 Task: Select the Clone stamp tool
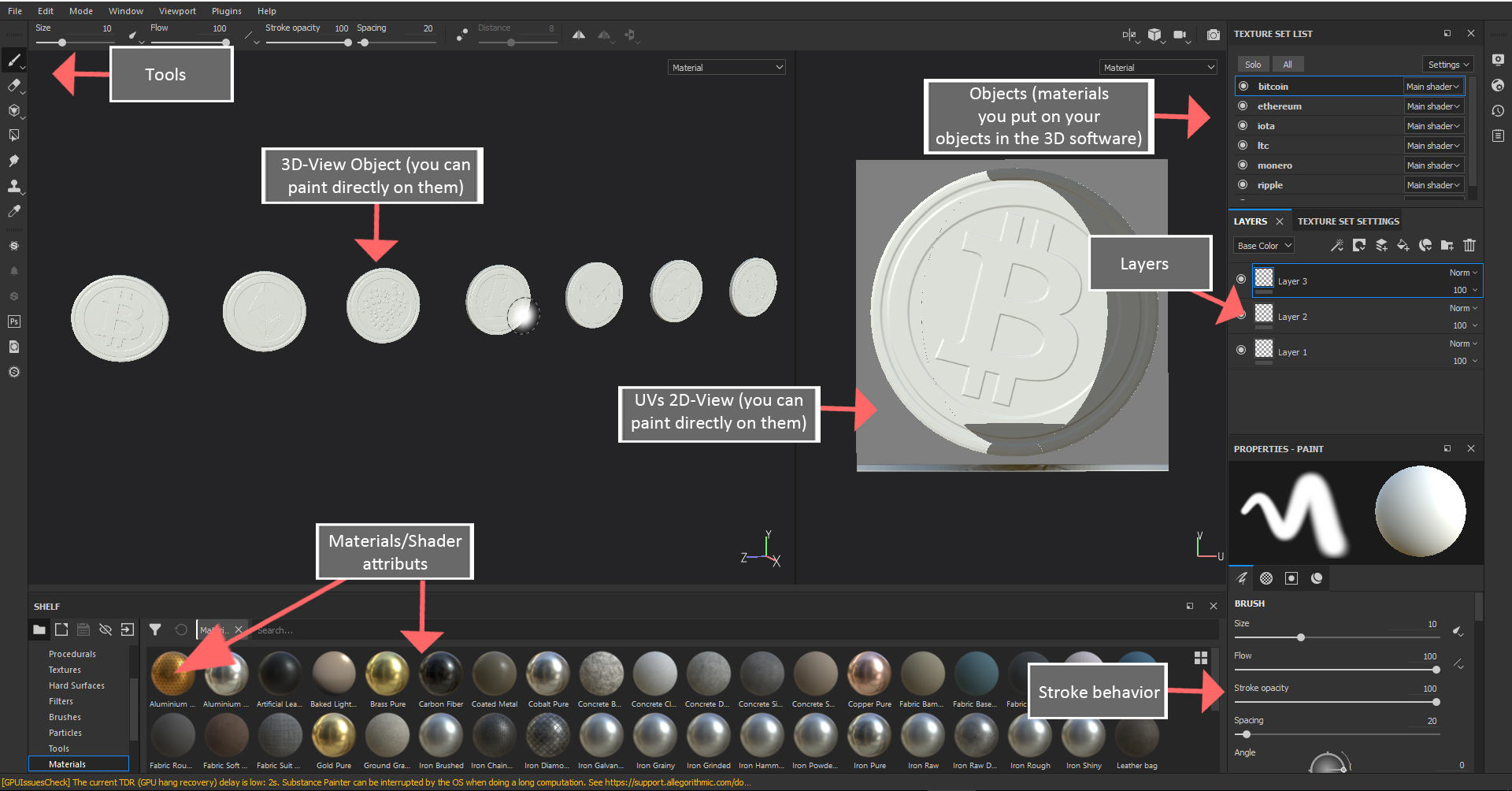coord(14,186)
